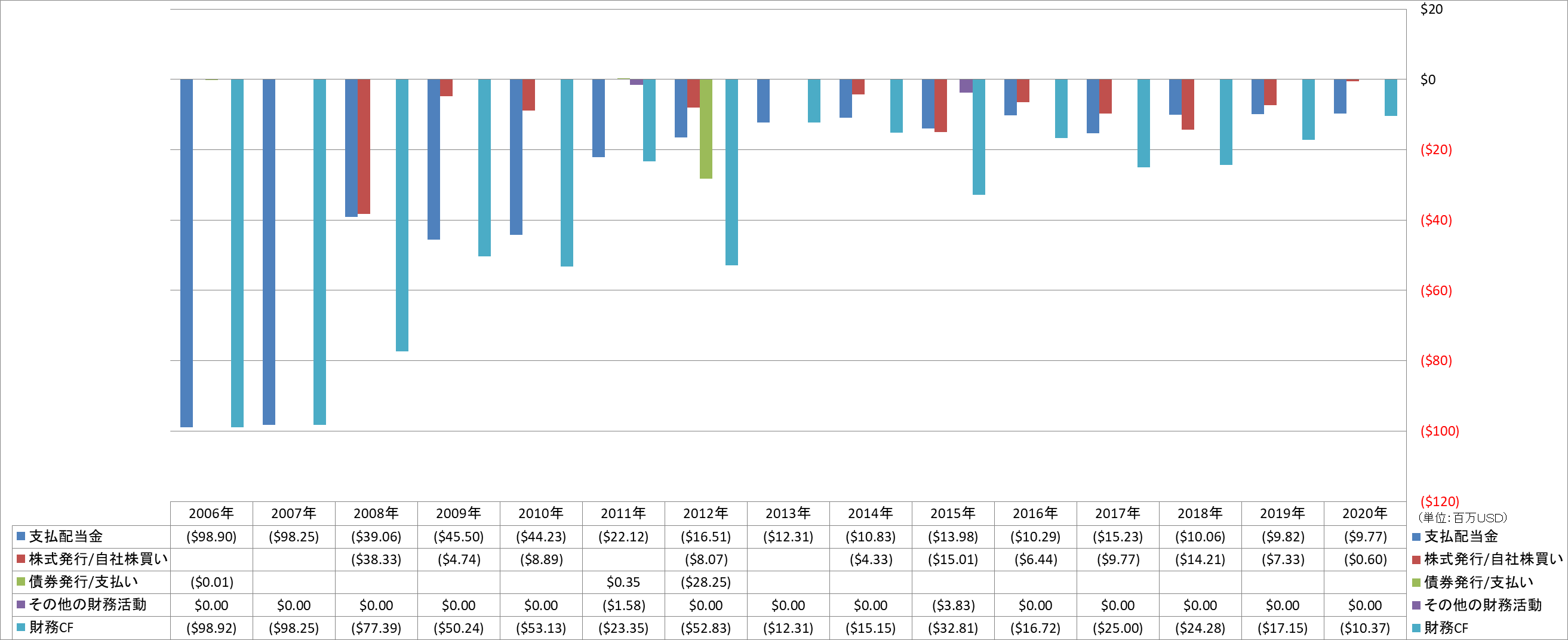Click the 2008 red buyback bar in chart
1568x640 pixels.
point(364,146)
